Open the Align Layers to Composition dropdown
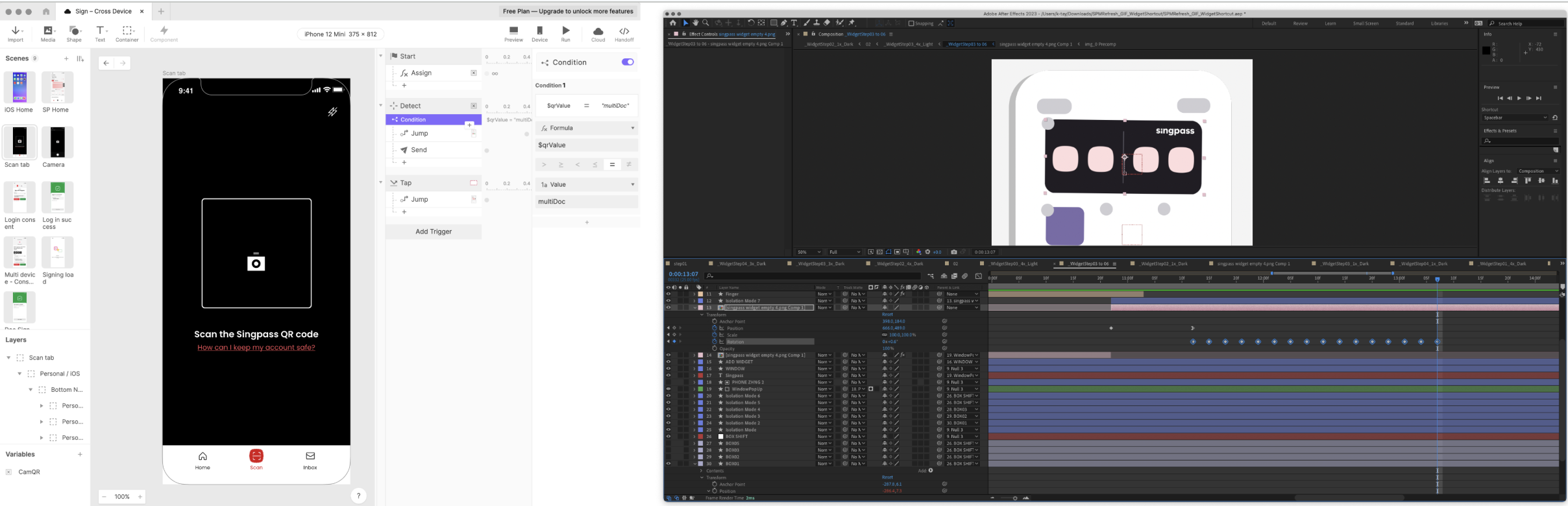The image size is (1568, 506). click(x=1537, y=171)
